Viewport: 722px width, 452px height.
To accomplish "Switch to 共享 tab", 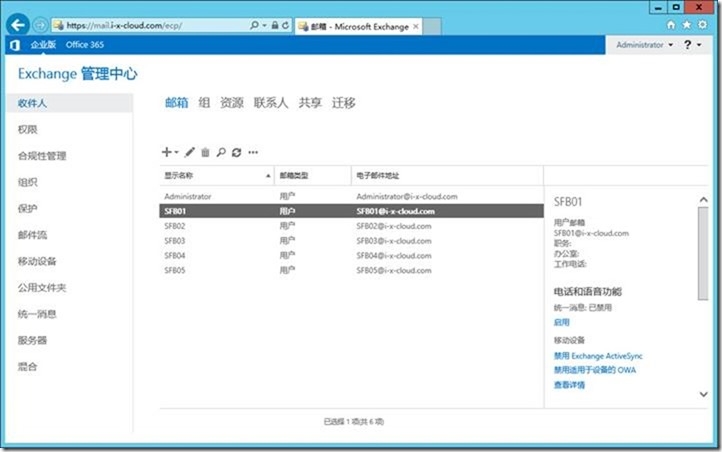I will [x=310, y=103].
